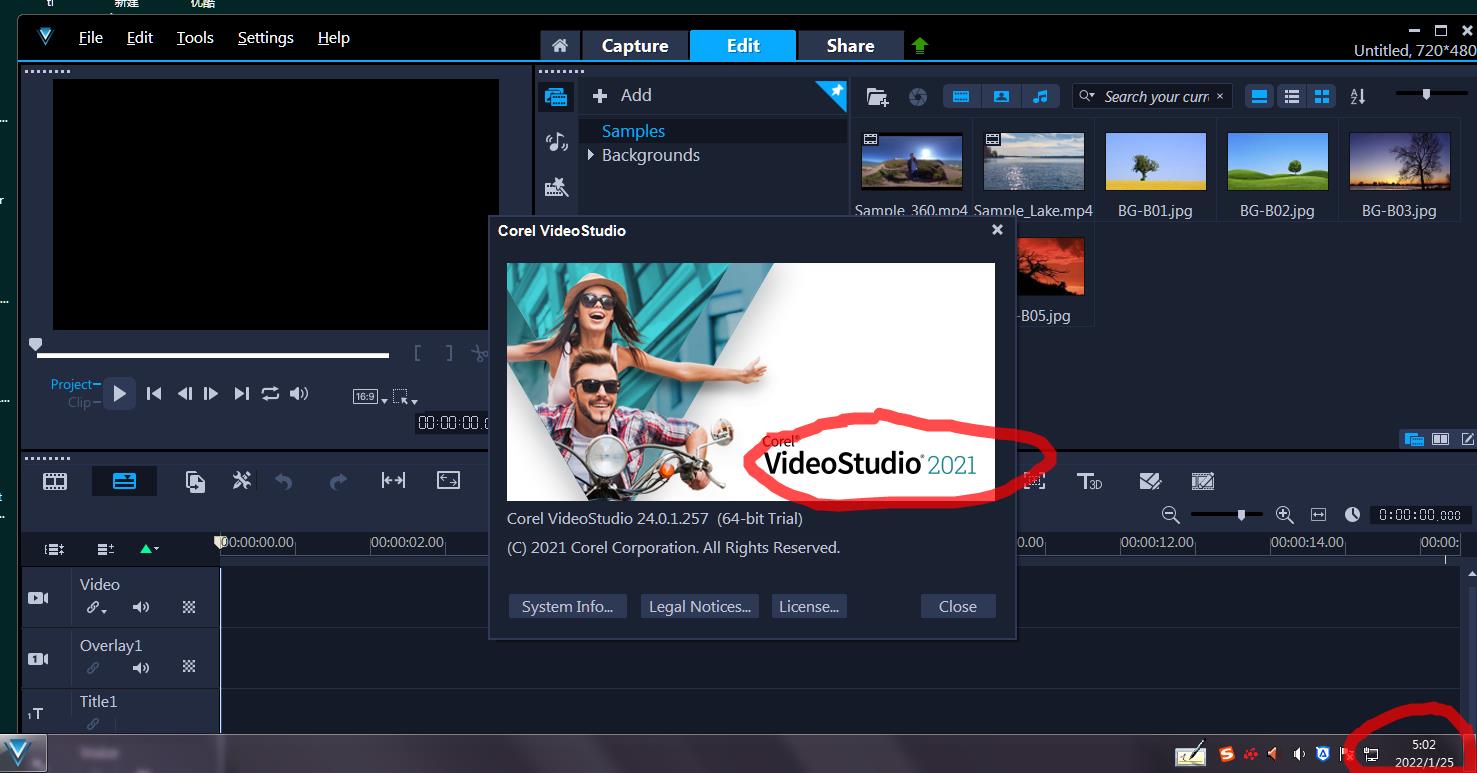Switch library to thumbnail grid view
1477x773 pixels.
click(x=1322, y=97)
